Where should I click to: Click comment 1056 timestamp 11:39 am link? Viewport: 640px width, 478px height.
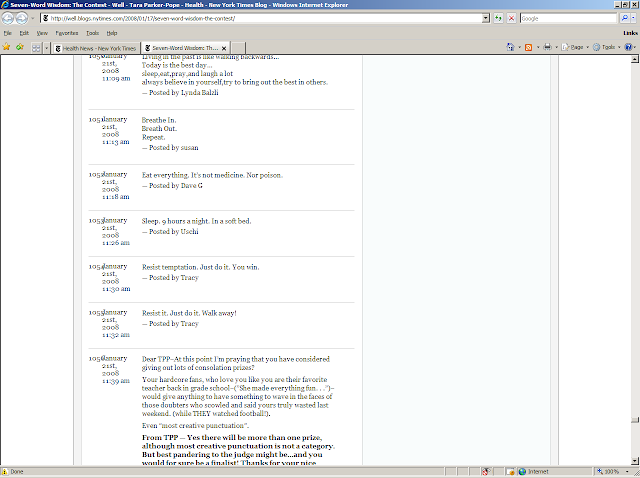click(x=116, y=381)
